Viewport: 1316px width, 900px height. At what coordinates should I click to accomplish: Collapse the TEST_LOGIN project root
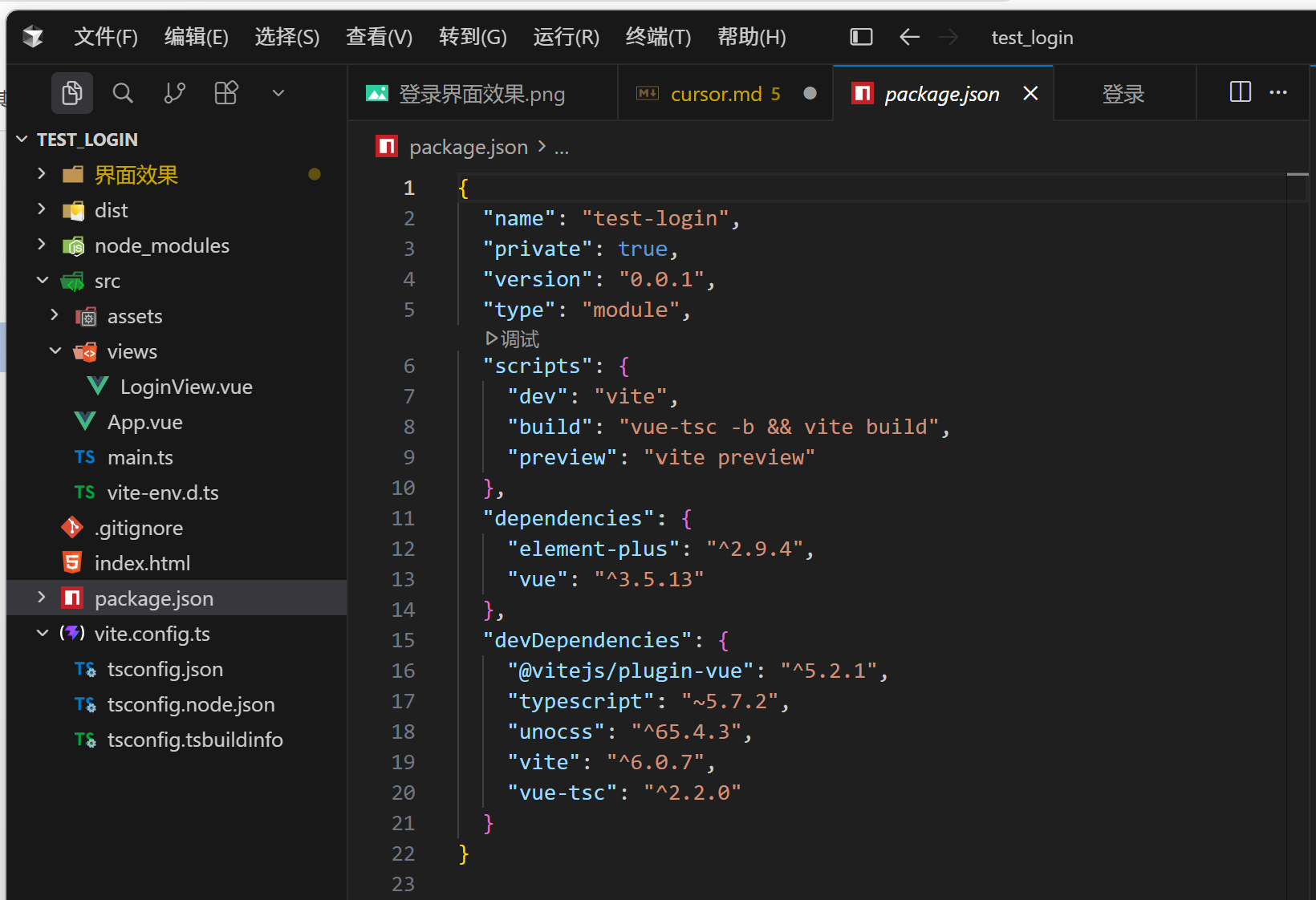pos(22,140)
